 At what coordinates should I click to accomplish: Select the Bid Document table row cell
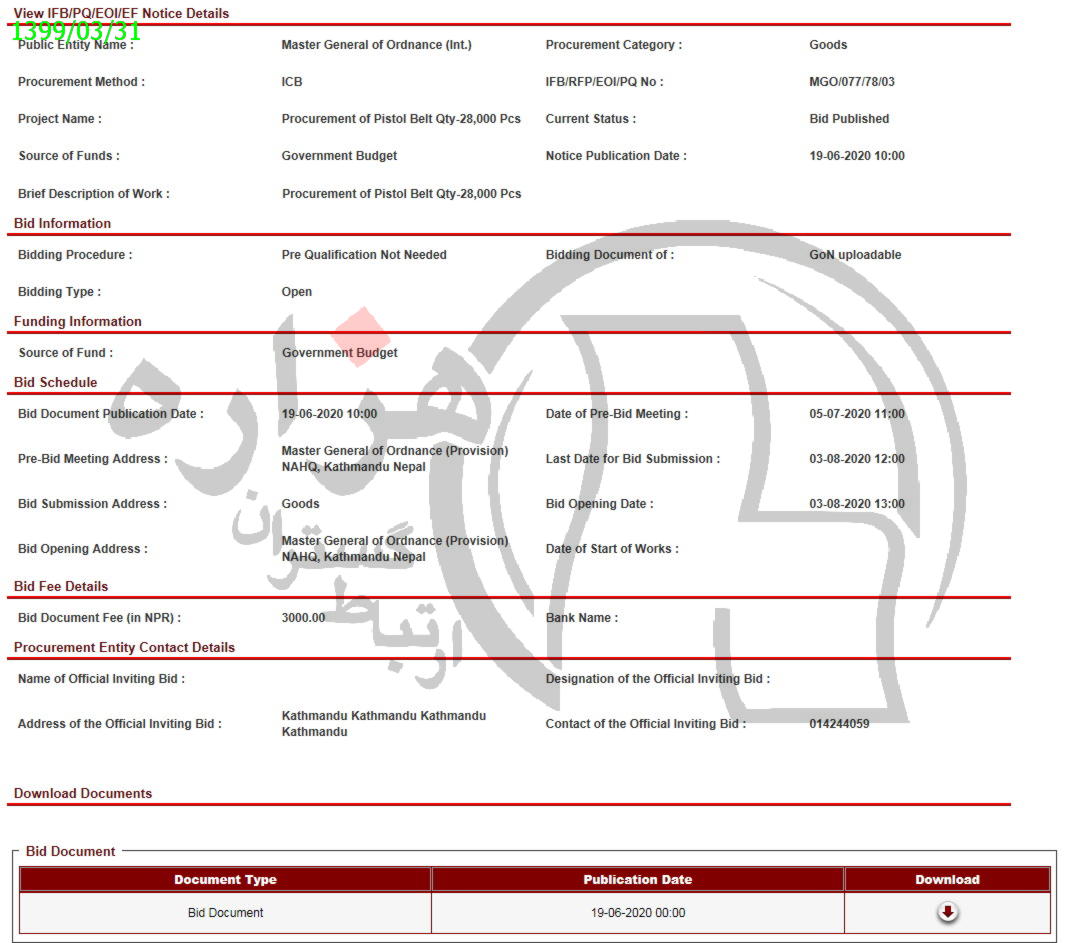pyautogui.click(x=225, y=913)
